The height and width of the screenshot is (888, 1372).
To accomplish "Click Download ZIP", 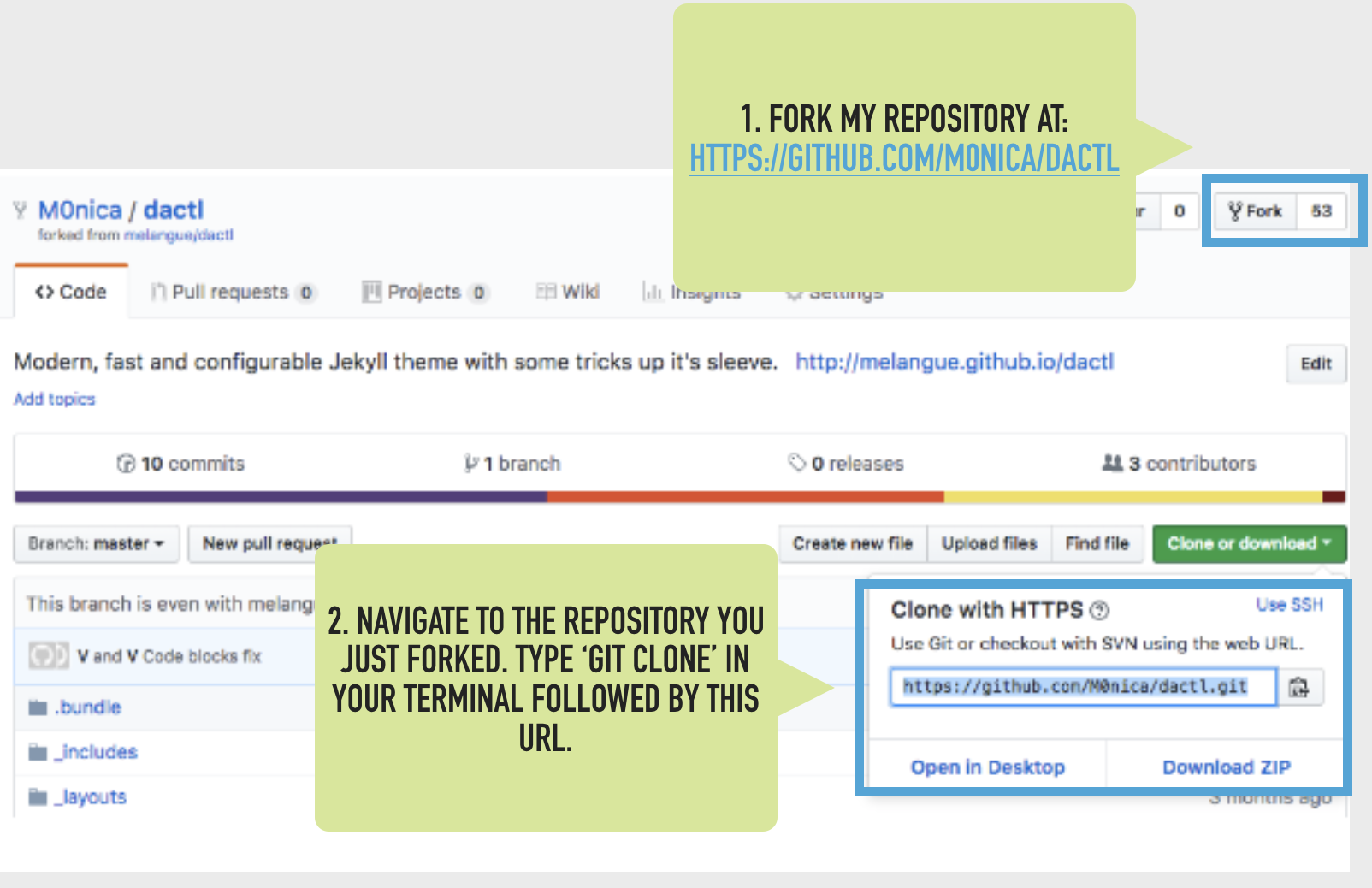I will [1227, 767].
